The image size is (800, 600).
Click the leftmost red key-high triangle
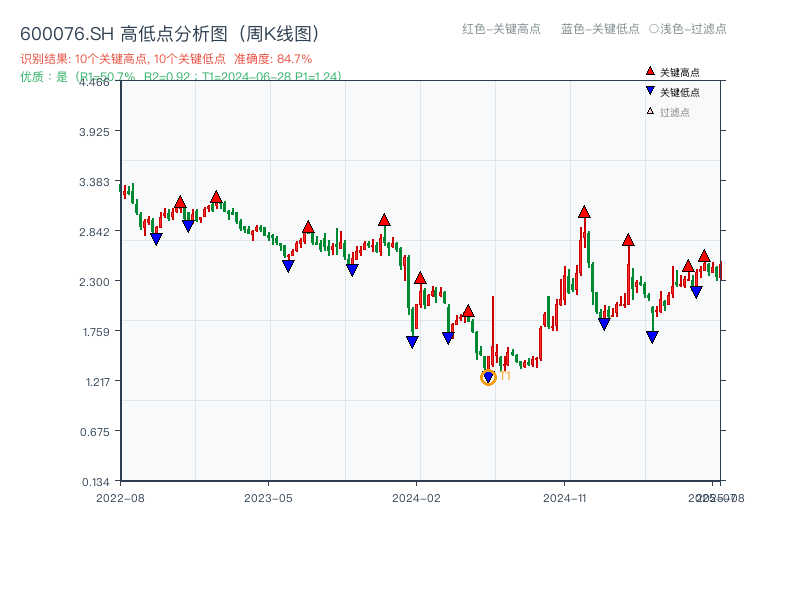coord(180,203)
